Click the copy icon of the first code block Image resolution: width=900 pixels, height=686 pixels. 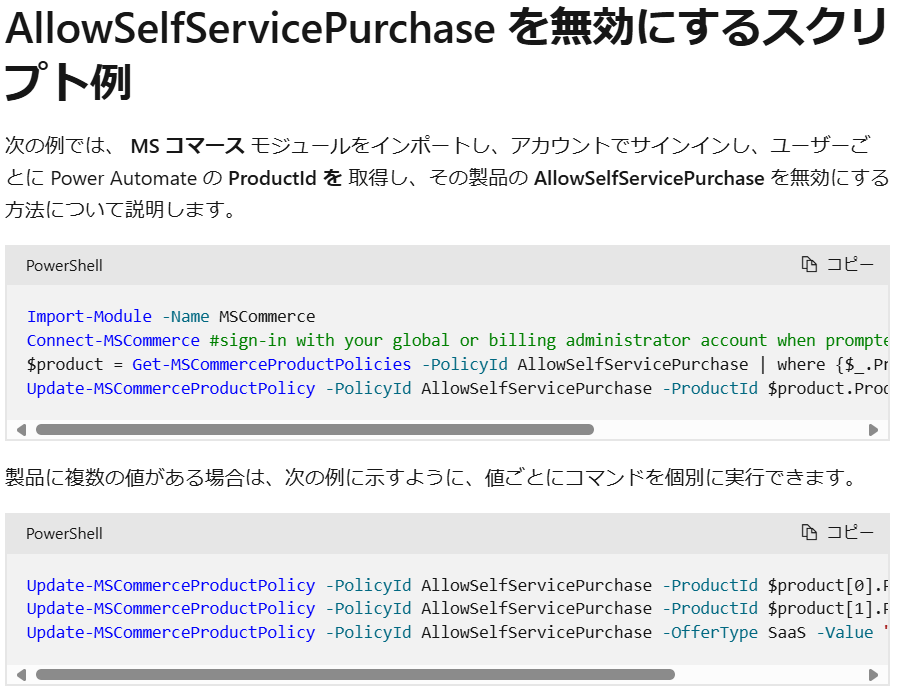point(809,265)
